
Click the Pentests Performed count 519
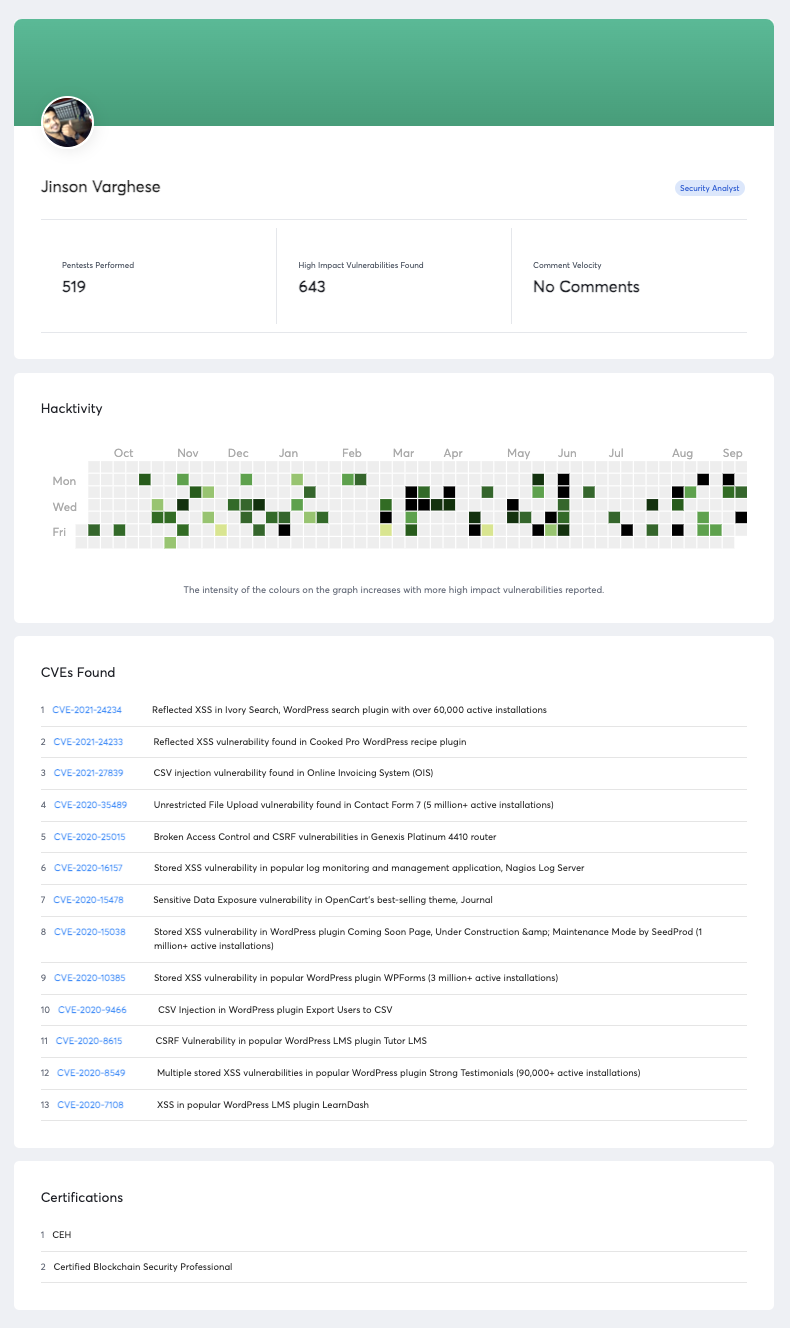[x=74, y=287]
